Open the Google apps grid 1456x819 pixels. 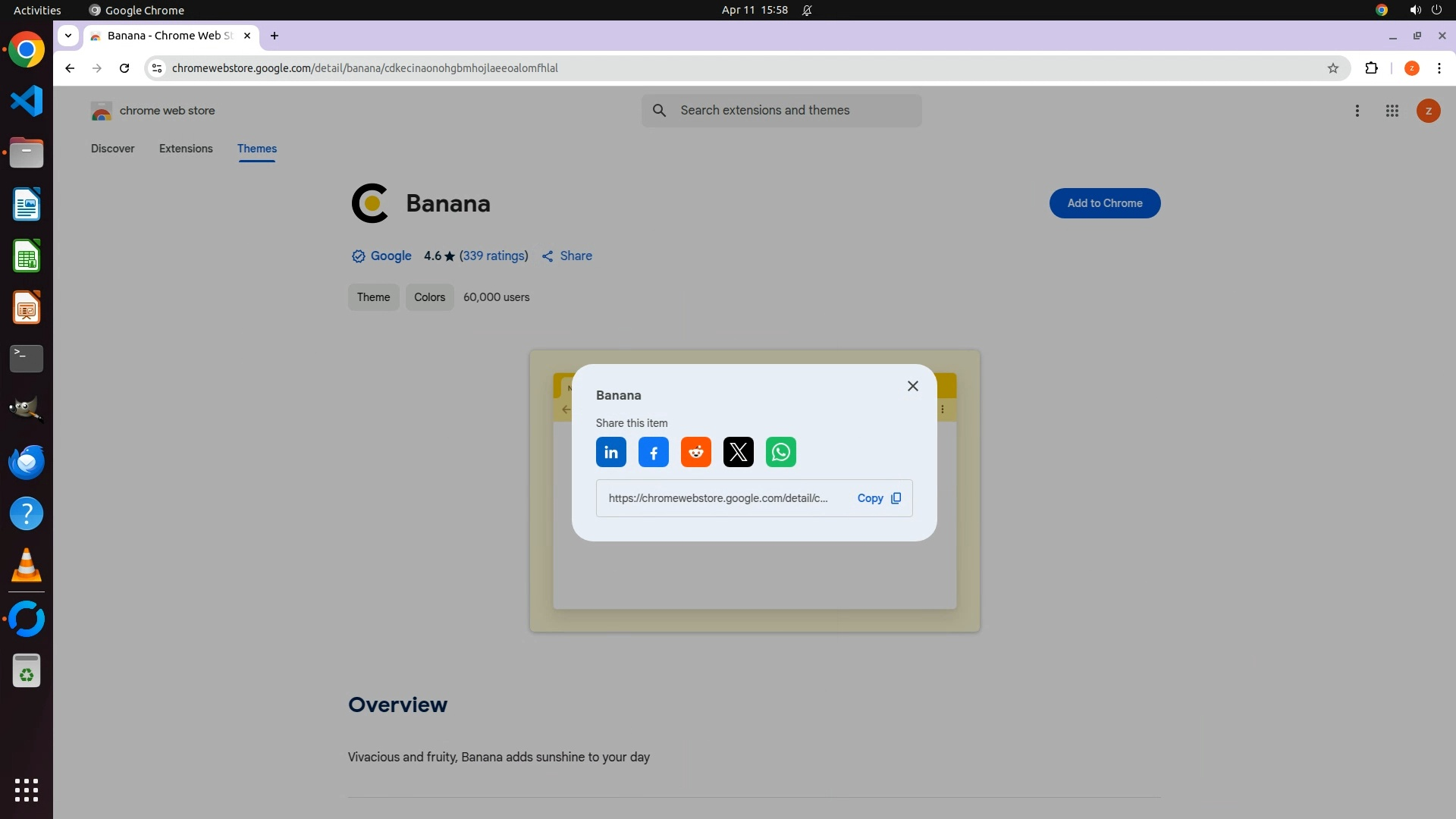click(1392, 111)
